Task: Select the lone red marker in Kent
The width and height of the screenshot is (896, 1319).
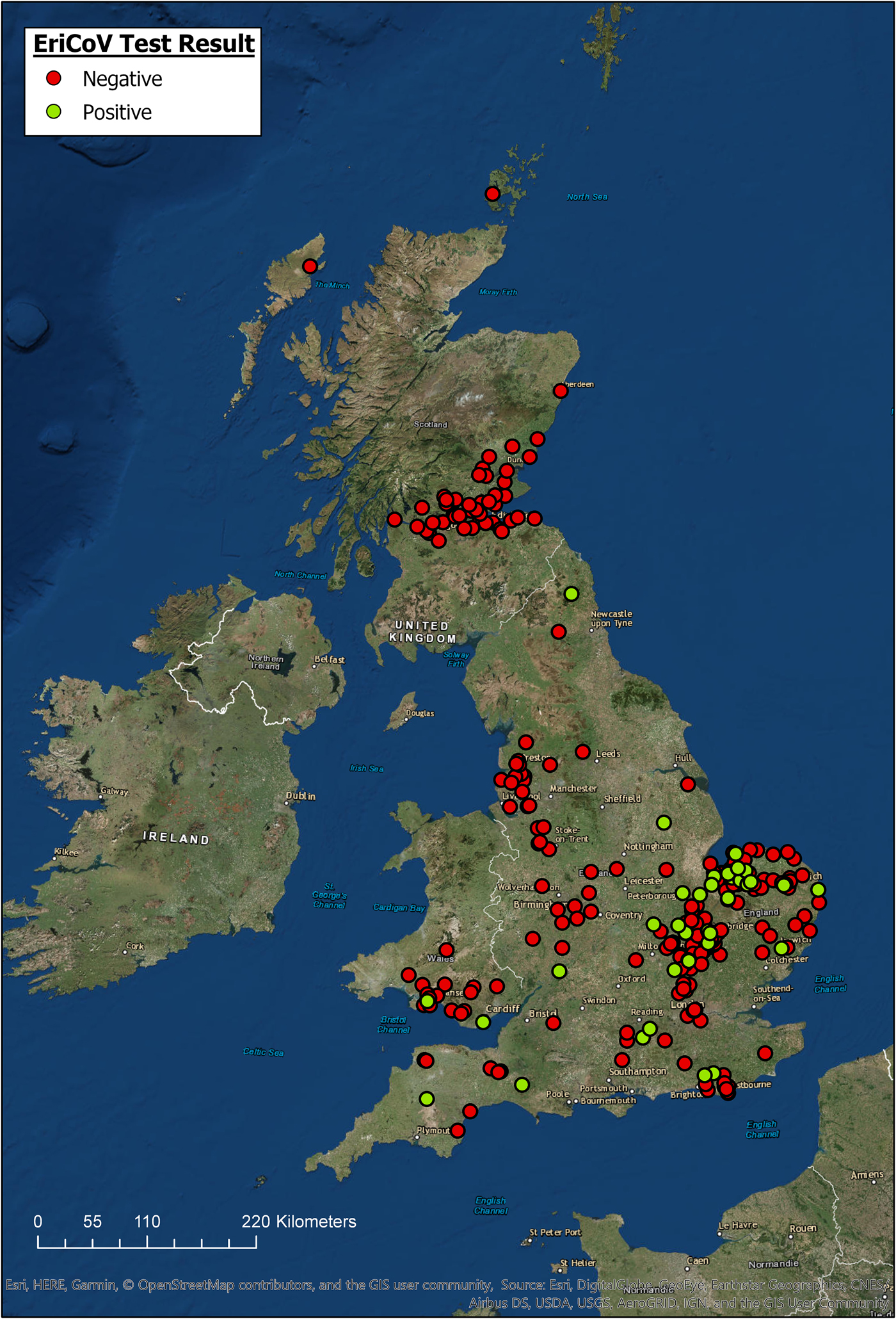Action: tap(765, 1053)
